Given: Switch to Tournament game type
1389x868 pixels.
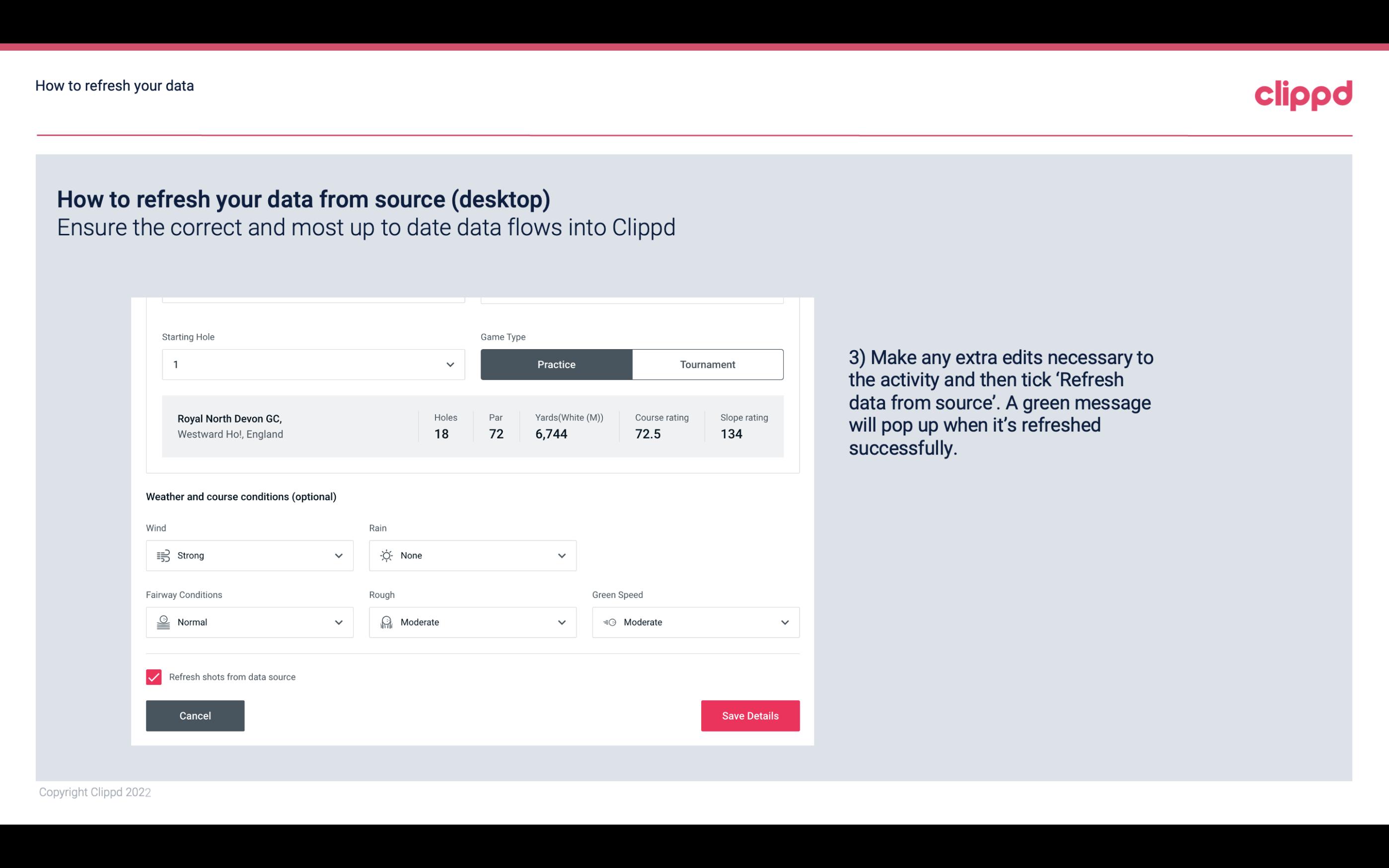Looking at the screenshot, I should click(707, 363).
